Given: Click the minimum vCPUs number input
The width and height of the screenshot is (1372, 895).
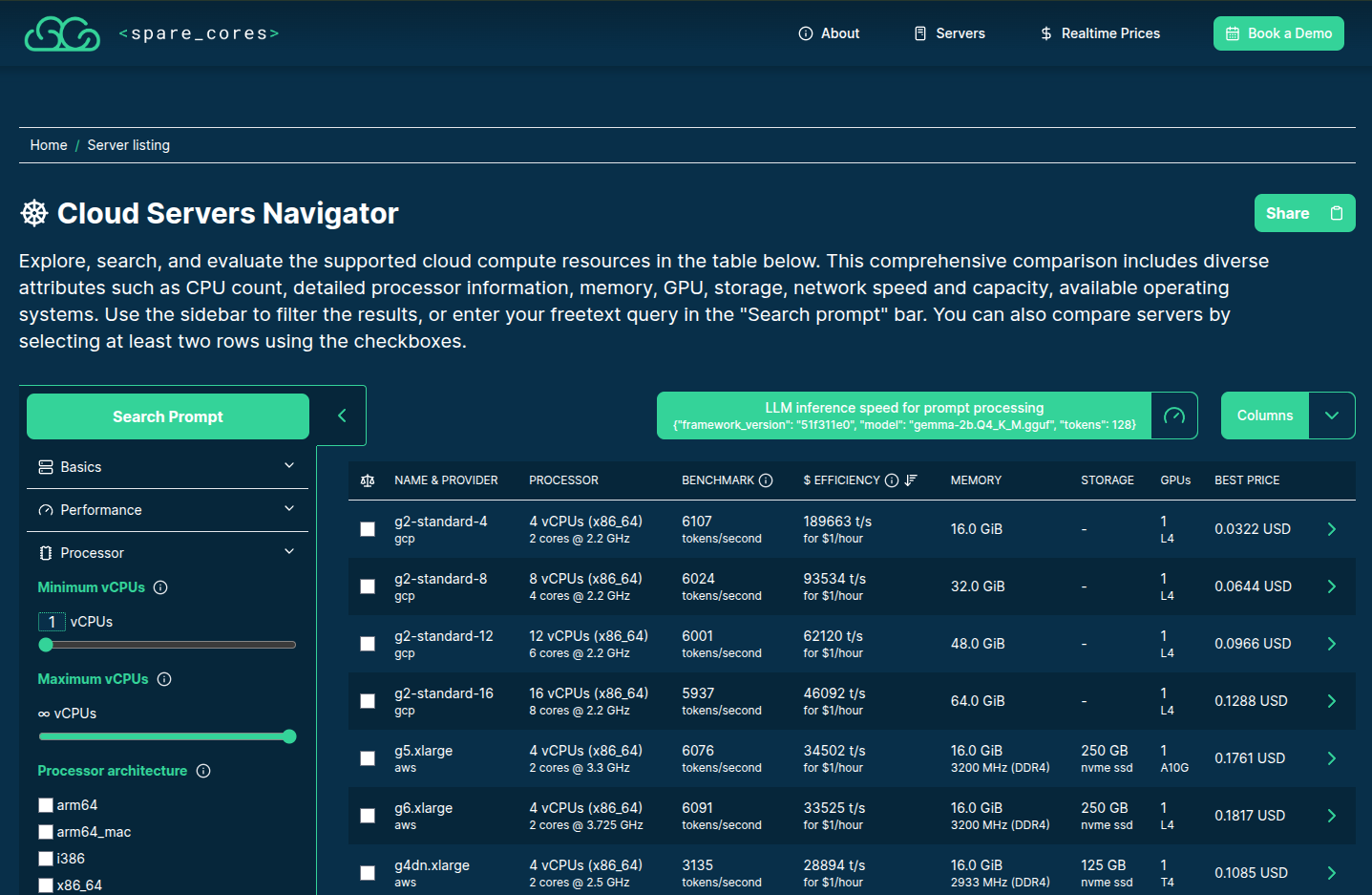Looking at the screenshot, I should coord(52,622).
